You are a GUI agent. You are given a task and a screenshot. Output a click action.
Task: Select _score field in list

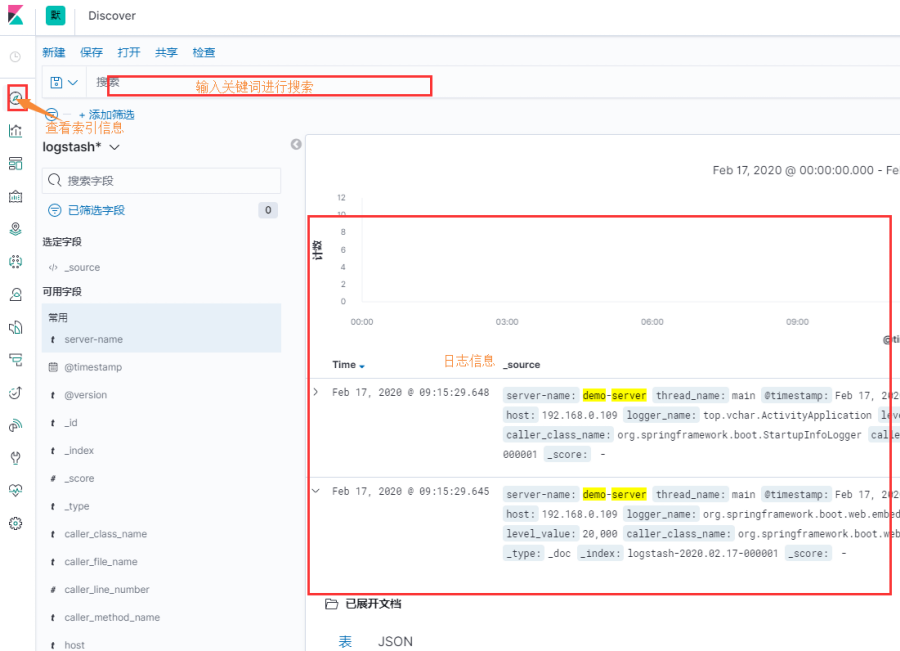pos(79,478)
